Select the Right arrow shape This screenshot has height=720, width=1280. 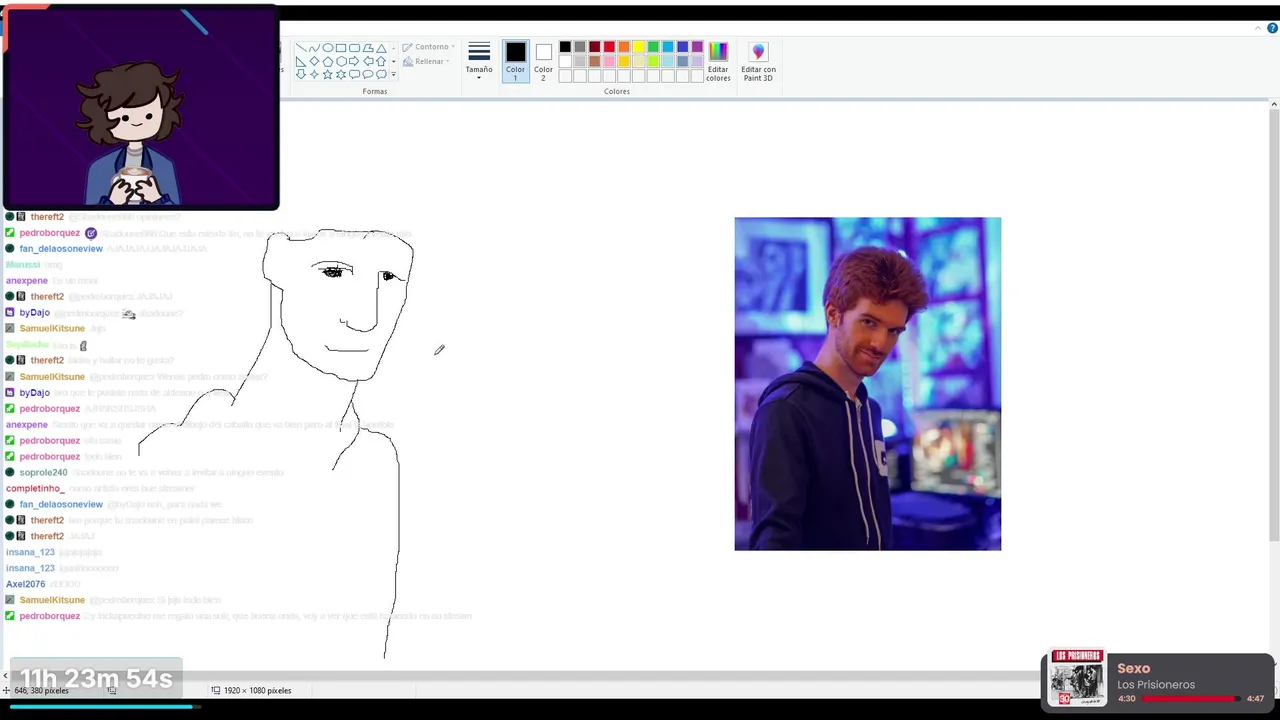click(x=354, y=61)
